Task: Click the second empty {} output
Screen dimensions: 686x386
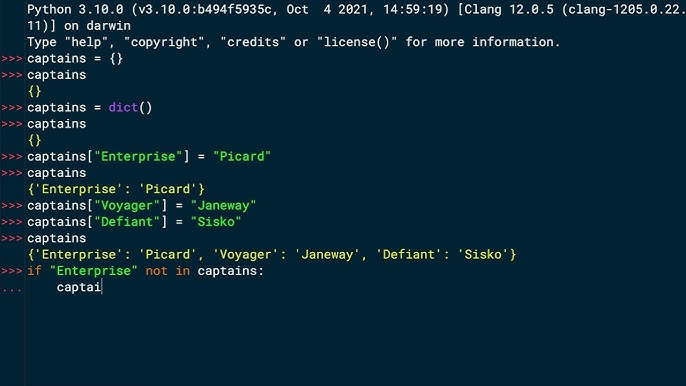Action: tap(34, 140)
